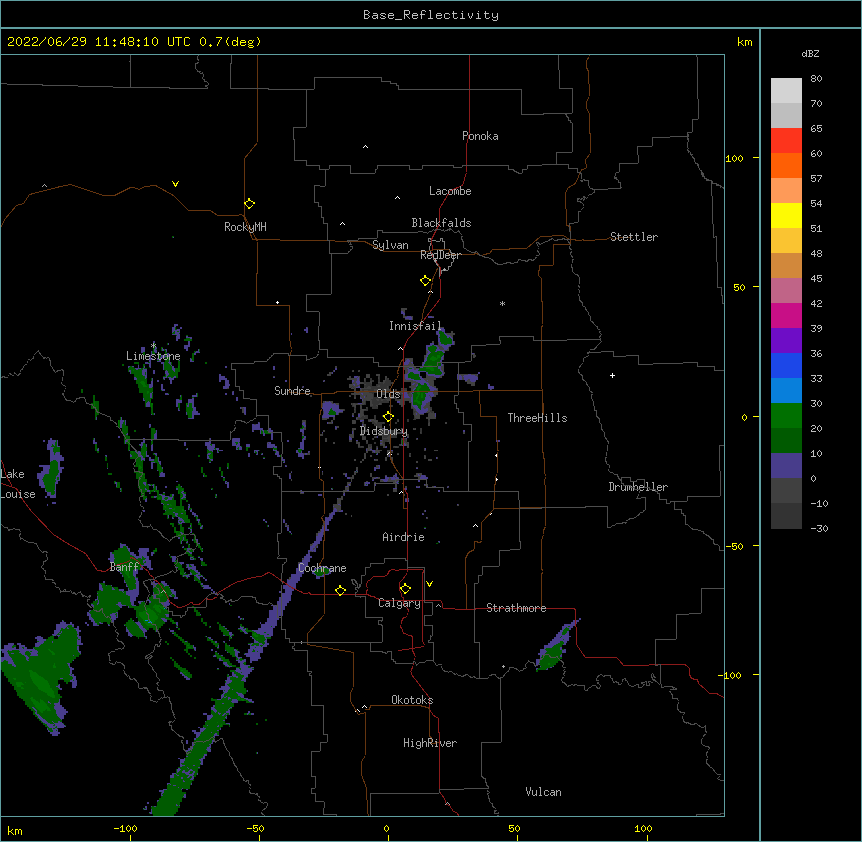The height and width of the screenshot is (842, 862).
Task: Click the 100 tick on the right axis
Action: coord(734,158)
